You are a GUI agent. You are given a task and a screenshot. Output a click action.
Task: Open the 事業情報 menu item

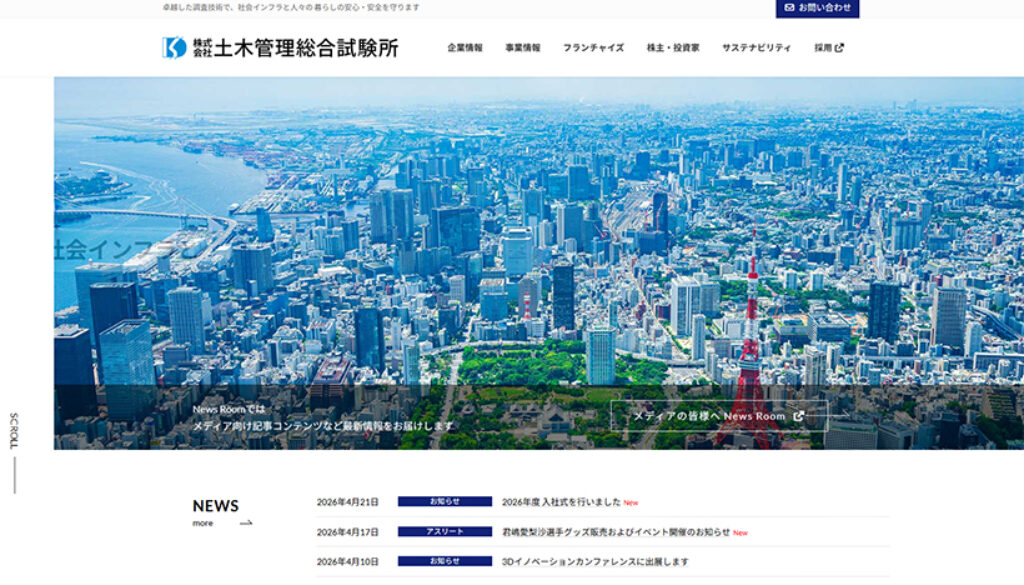[x=522, y=45]
